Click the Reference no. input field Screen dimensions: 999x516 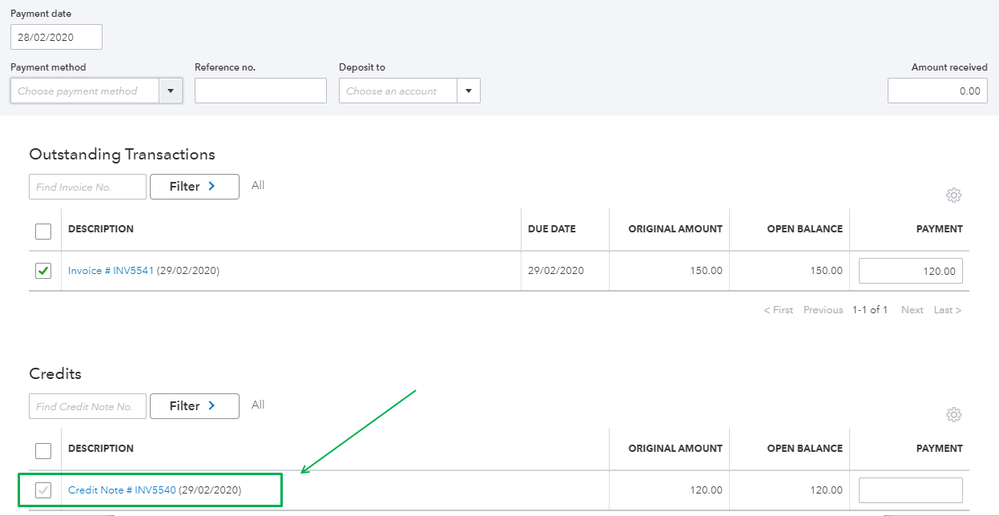260,91
